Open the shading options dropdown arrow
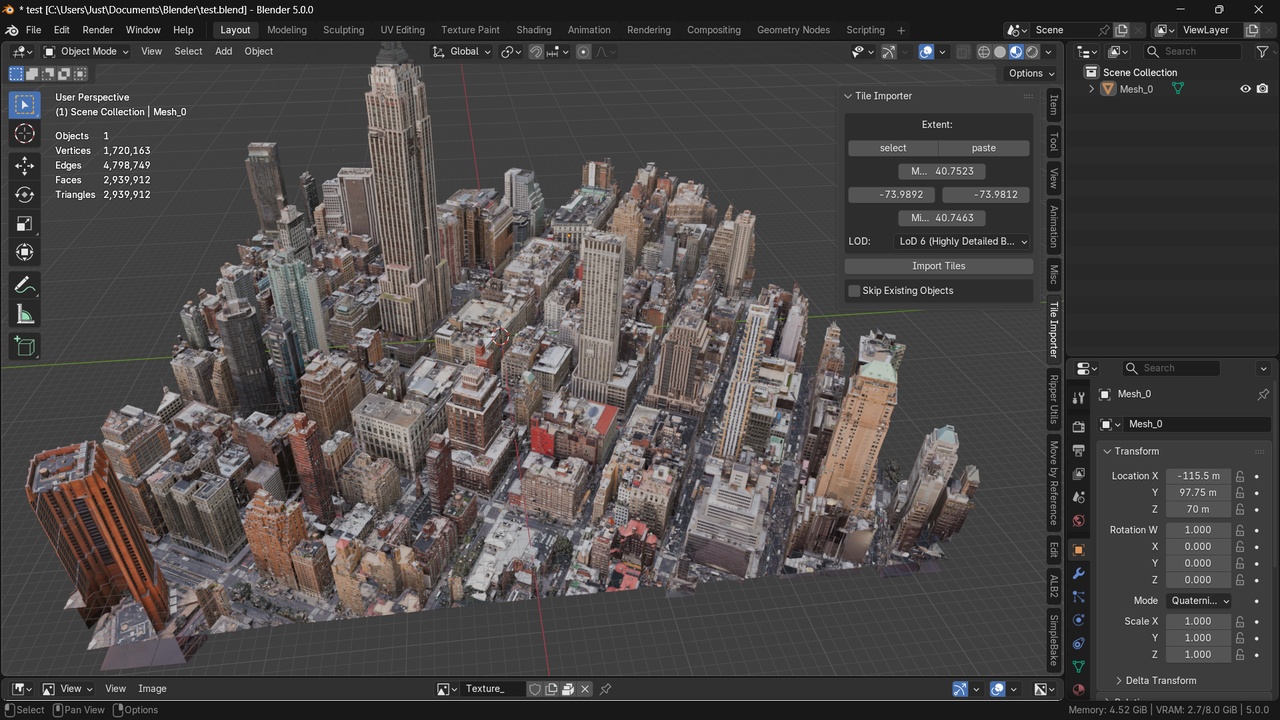 (1048, 52)
